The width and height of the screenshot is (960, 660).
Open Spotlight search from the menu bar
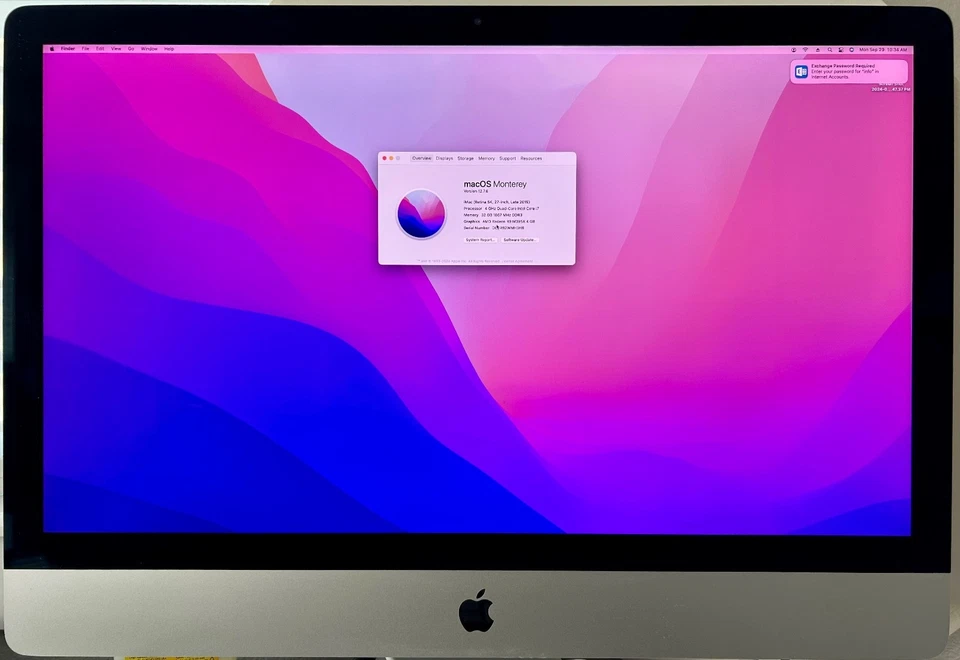(830, 48)
